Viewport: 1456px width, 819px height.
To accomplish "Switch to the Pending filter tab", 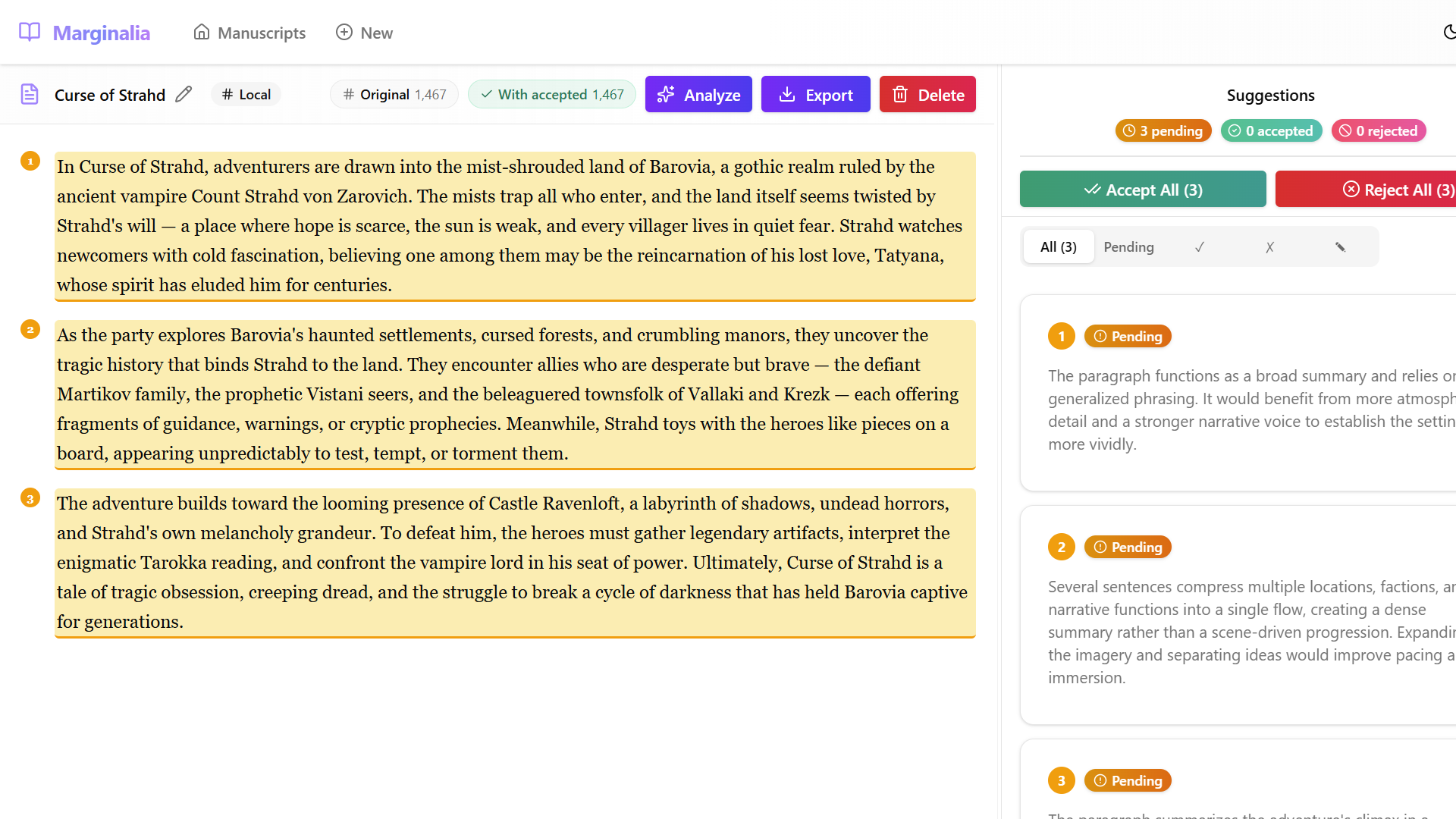I will (x=1128, y=246).
